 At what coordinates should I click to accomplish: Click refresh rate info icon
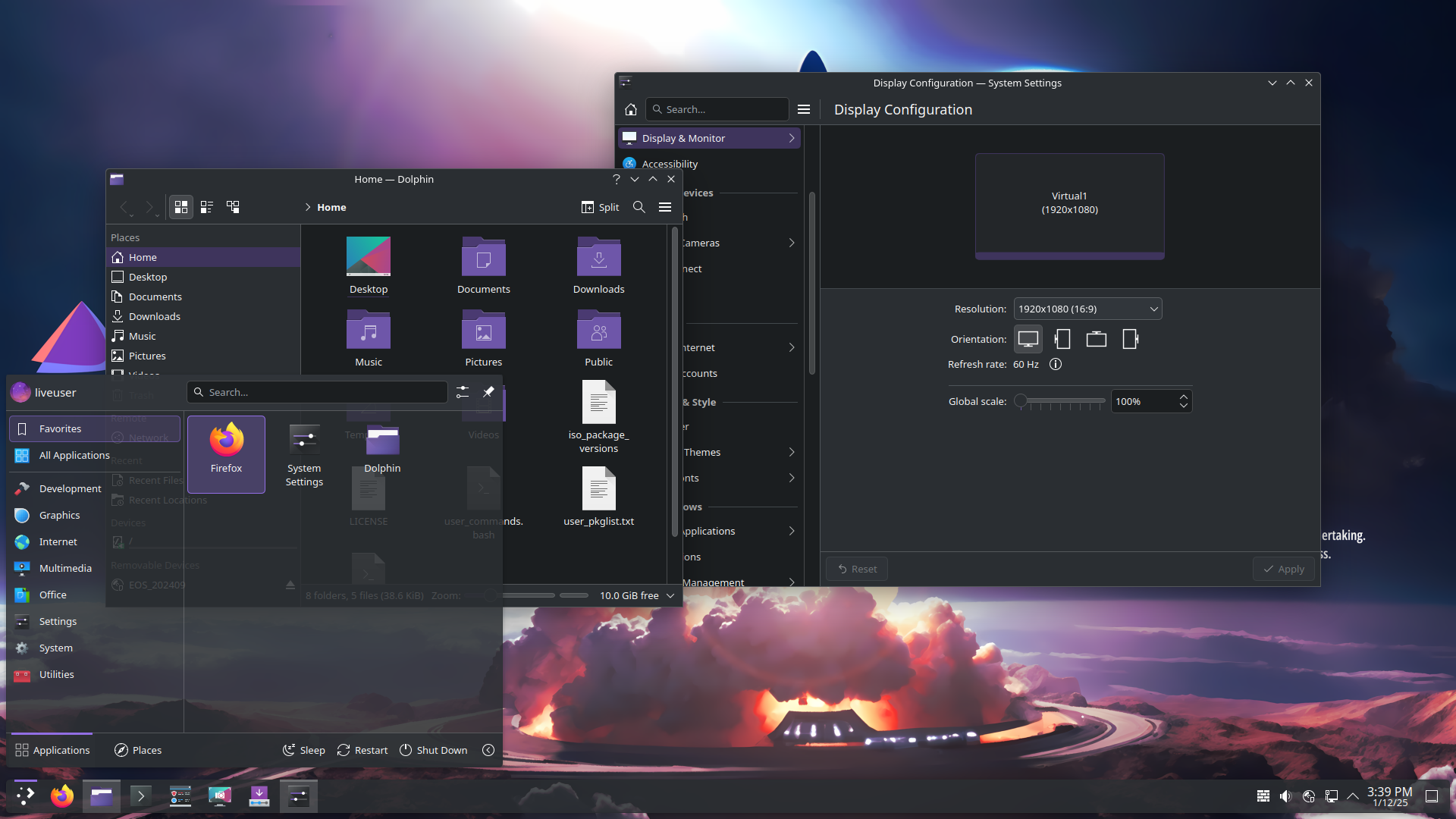1055,365
